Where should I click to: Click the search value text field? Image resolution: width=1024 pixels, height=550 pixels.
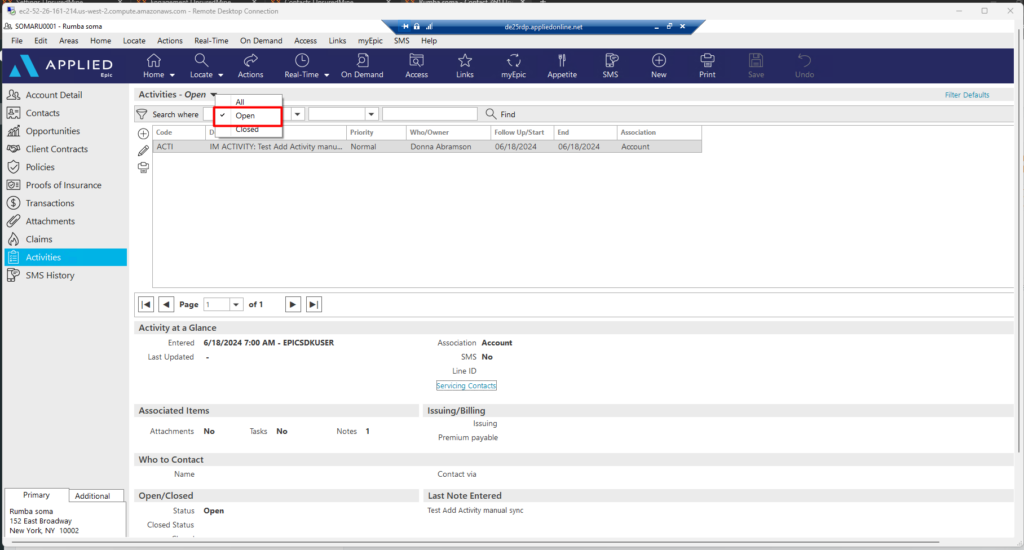tap(430, 114)
